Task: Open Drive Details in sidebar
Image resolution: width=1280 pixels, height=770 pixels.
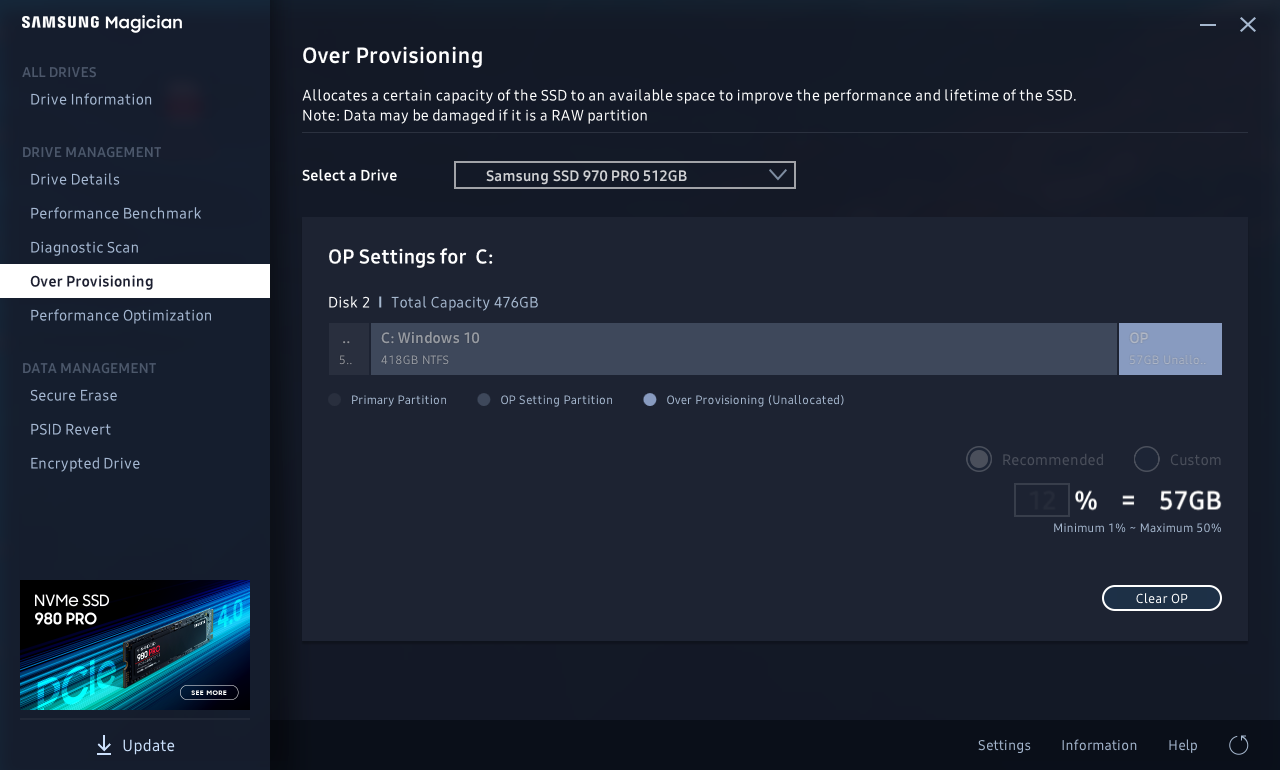Action: tap(75, 179)
